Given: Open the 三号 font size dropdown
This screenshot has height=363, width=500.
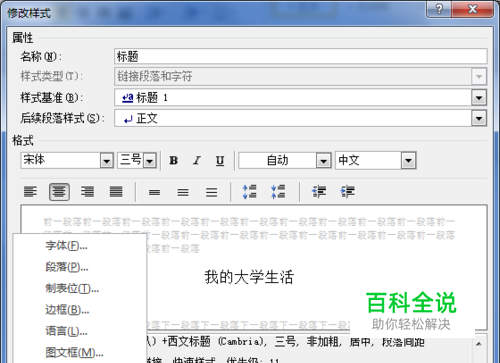Looking at the screenshot, I should [150, 161].
